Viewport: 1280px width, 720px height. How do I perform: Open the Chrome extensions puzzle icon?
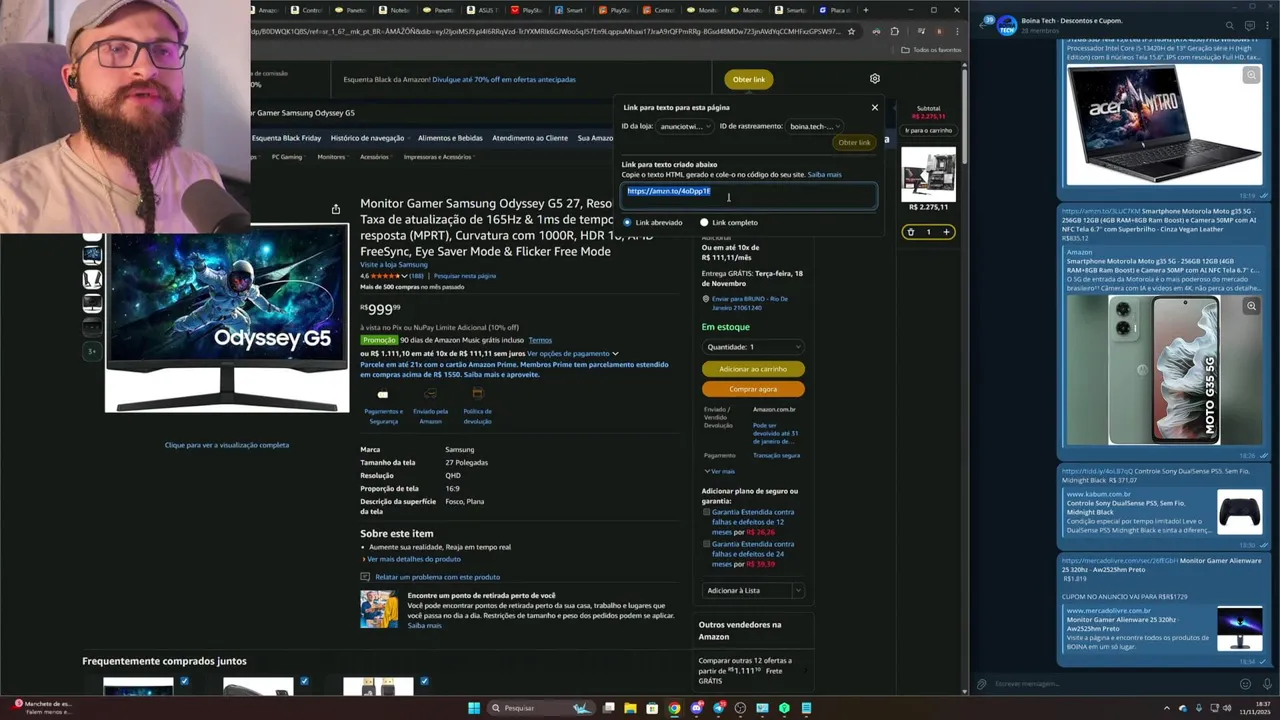pyautogui.click(x=894, y=31)
